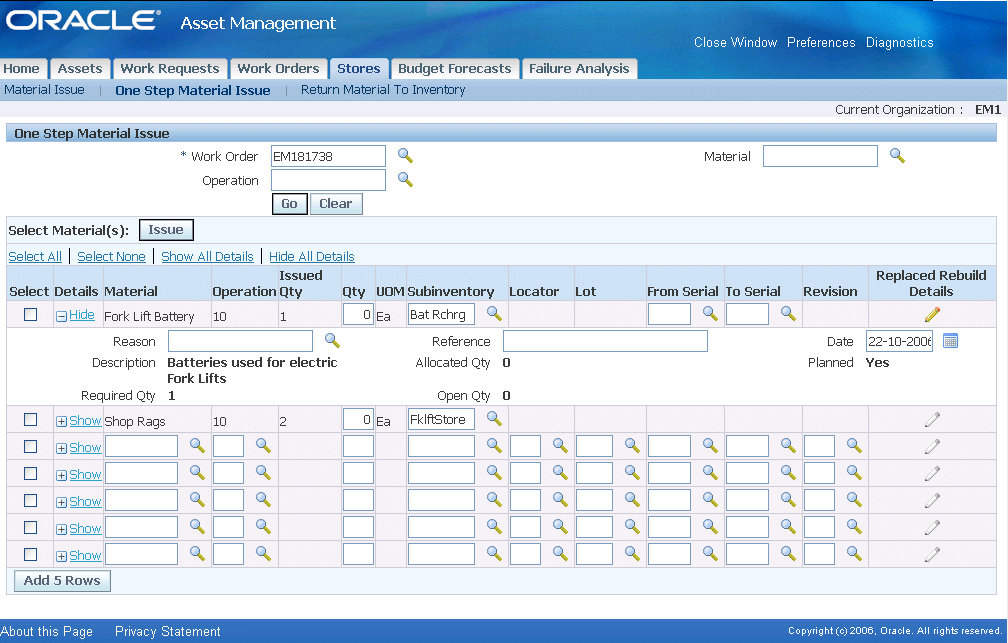This screenshot has width=1008, height=643.
Task: Open Preferences link
Action: point(821,42)
